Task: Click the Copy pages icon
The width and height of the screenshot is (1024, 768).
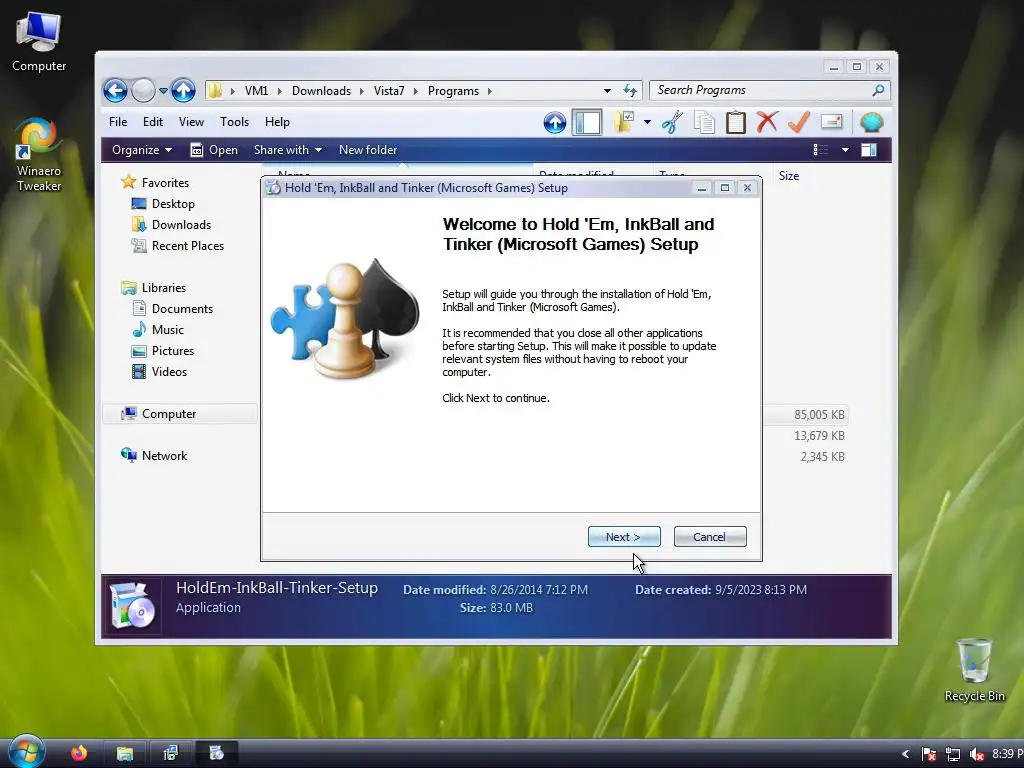Action: [x=704, y=122]
